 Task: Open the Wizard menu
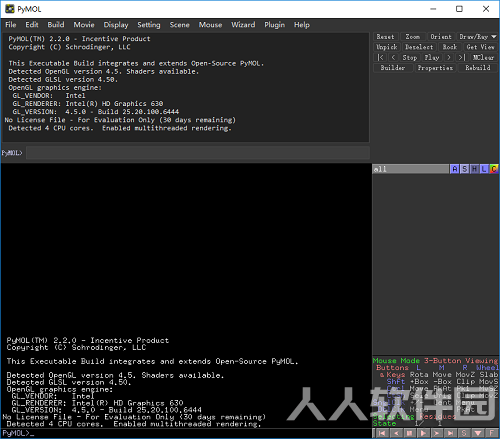pyautogui.click(x=243, y=25)
